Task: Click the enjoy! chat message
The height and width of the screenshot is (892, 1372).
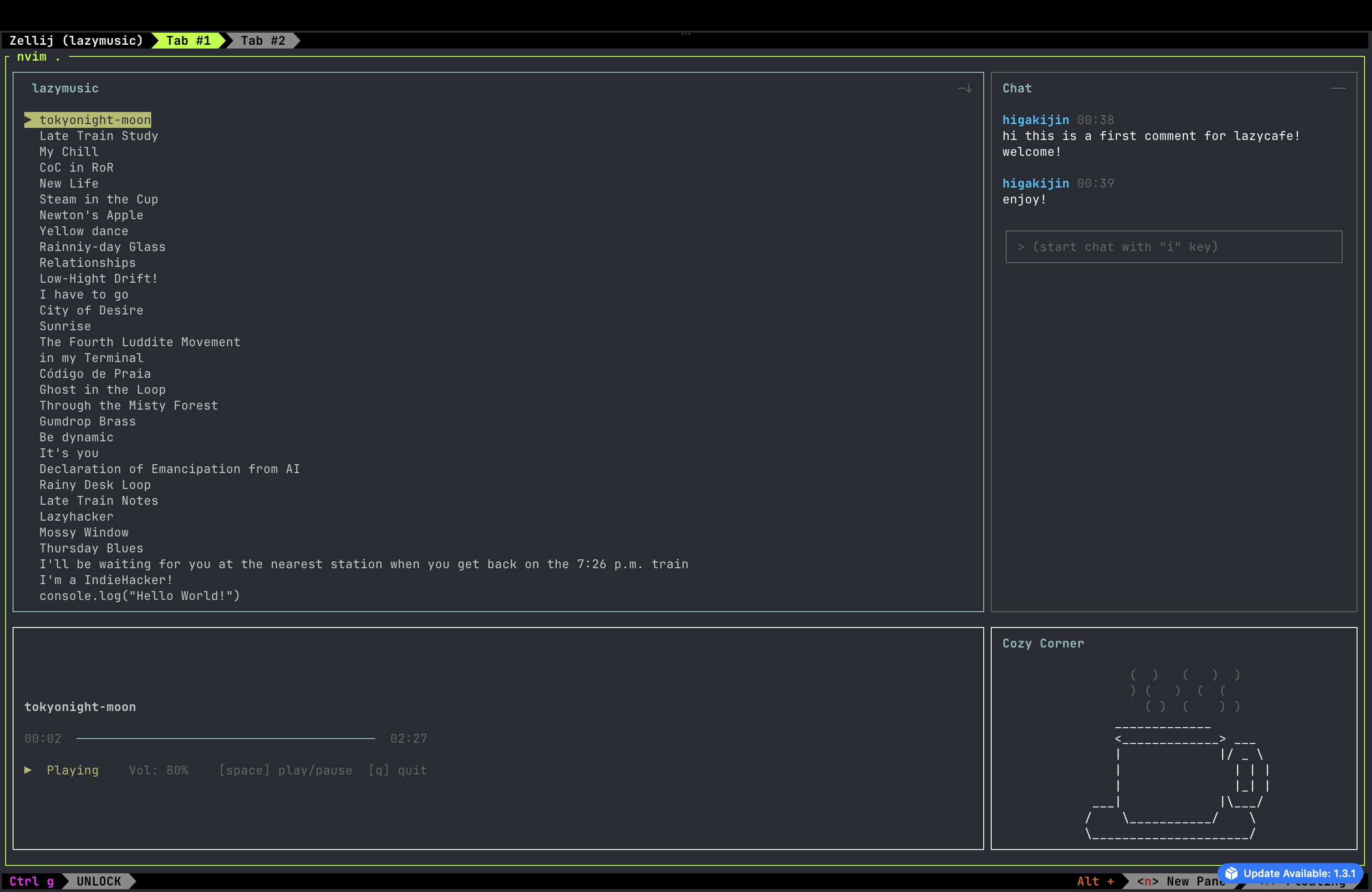Action: coord(1024,199)
